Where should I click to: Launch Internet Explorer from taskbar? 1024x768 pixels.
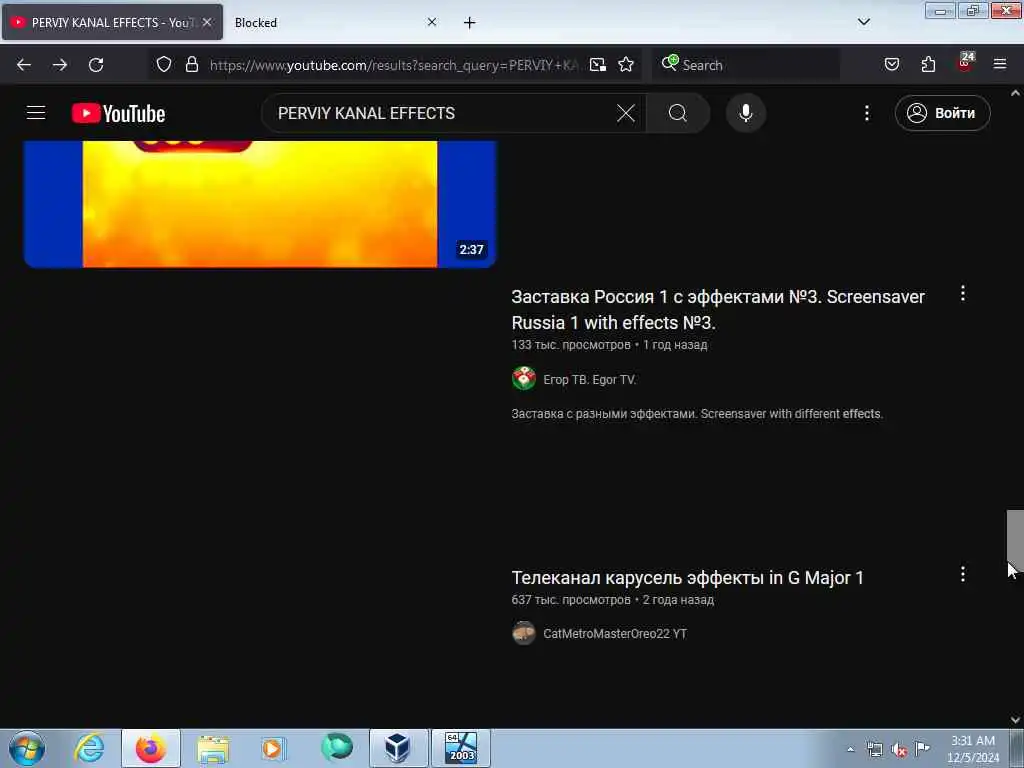(x=89, y=748)
